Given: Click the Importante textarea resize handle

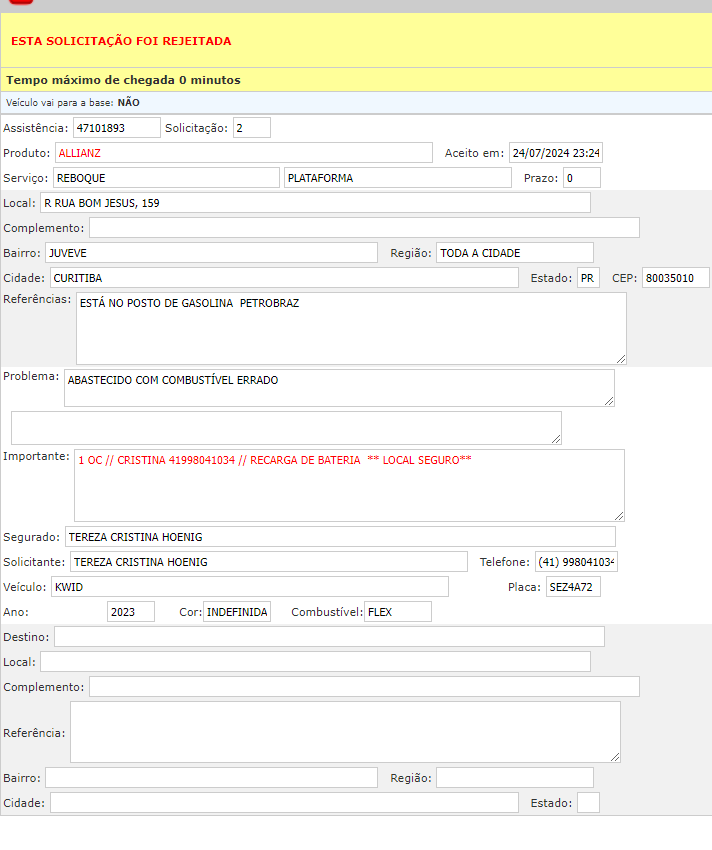Looking at the screenshot, I should (618, 515).
